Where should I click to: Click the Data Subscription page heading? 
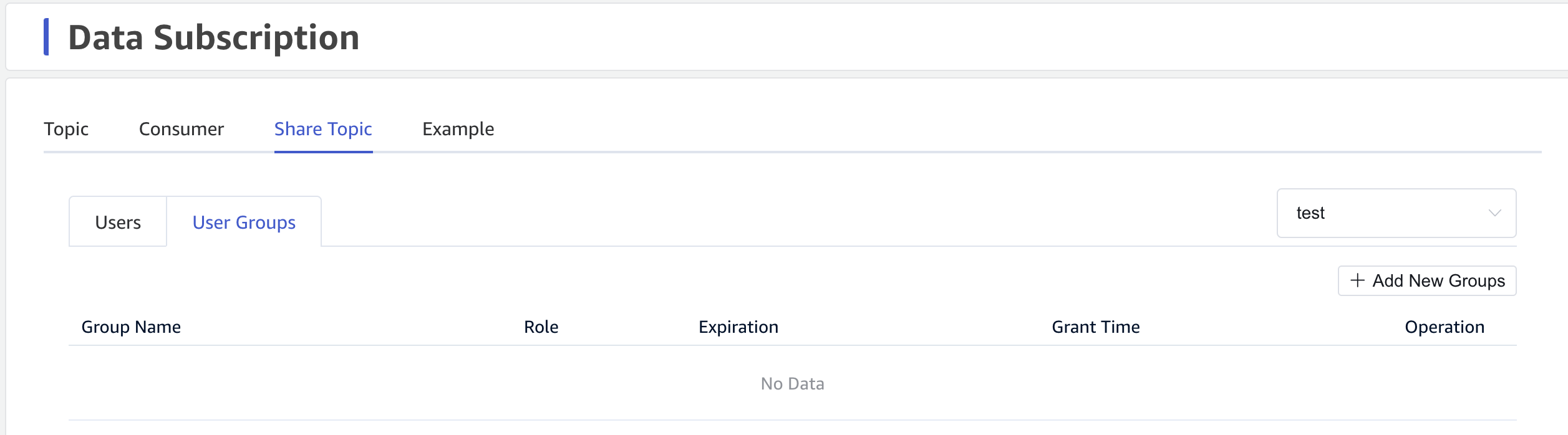pyautogui.click(x=213, y=37)
